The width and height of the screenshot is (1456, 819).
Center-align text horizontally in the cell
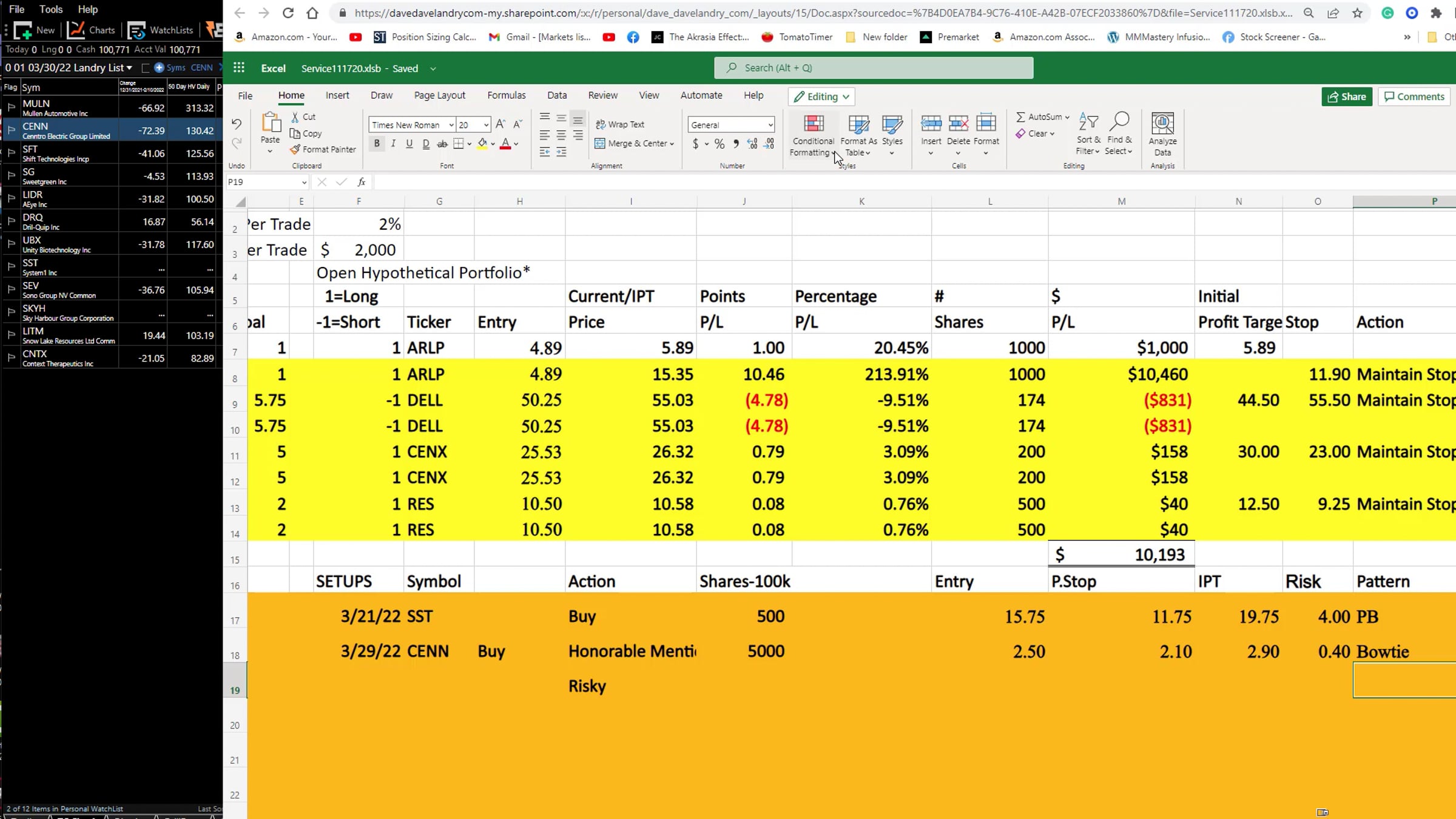pyautogui.click(x=561, y=135)
